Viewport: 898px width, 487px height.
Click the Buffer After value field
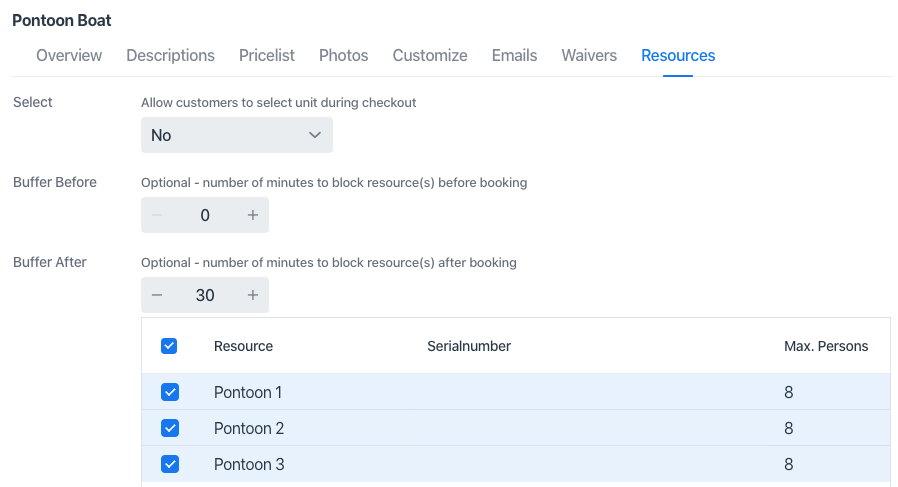[x=205, y=295]
